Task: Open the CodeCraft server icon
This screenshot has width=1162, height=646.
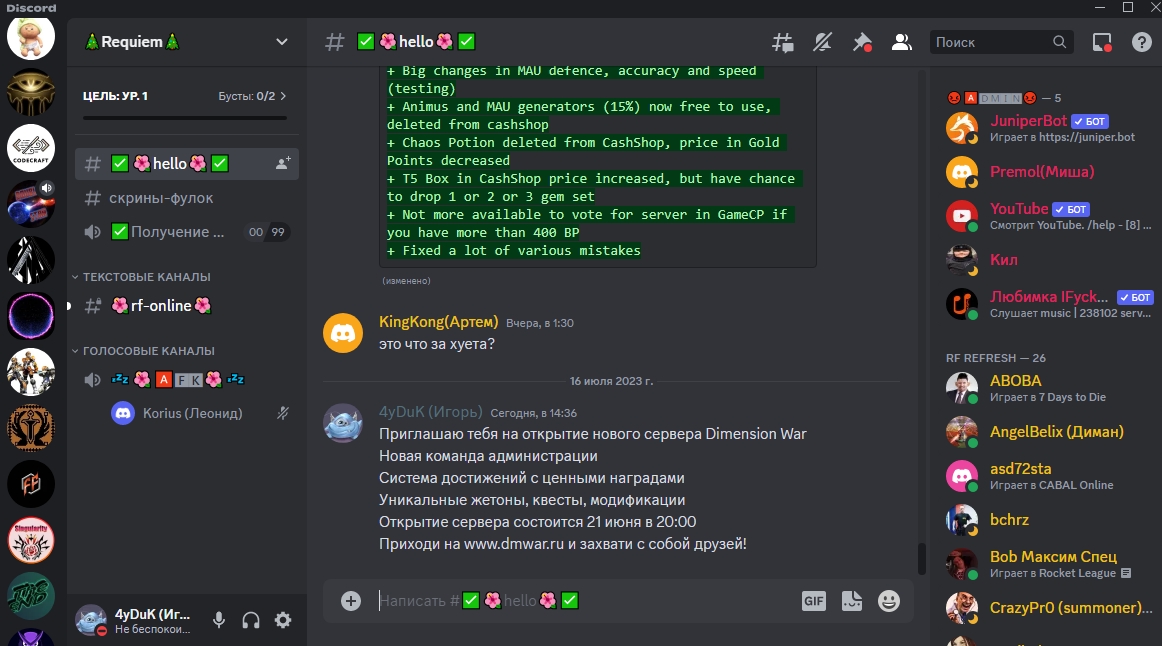Action: (31, 148)
